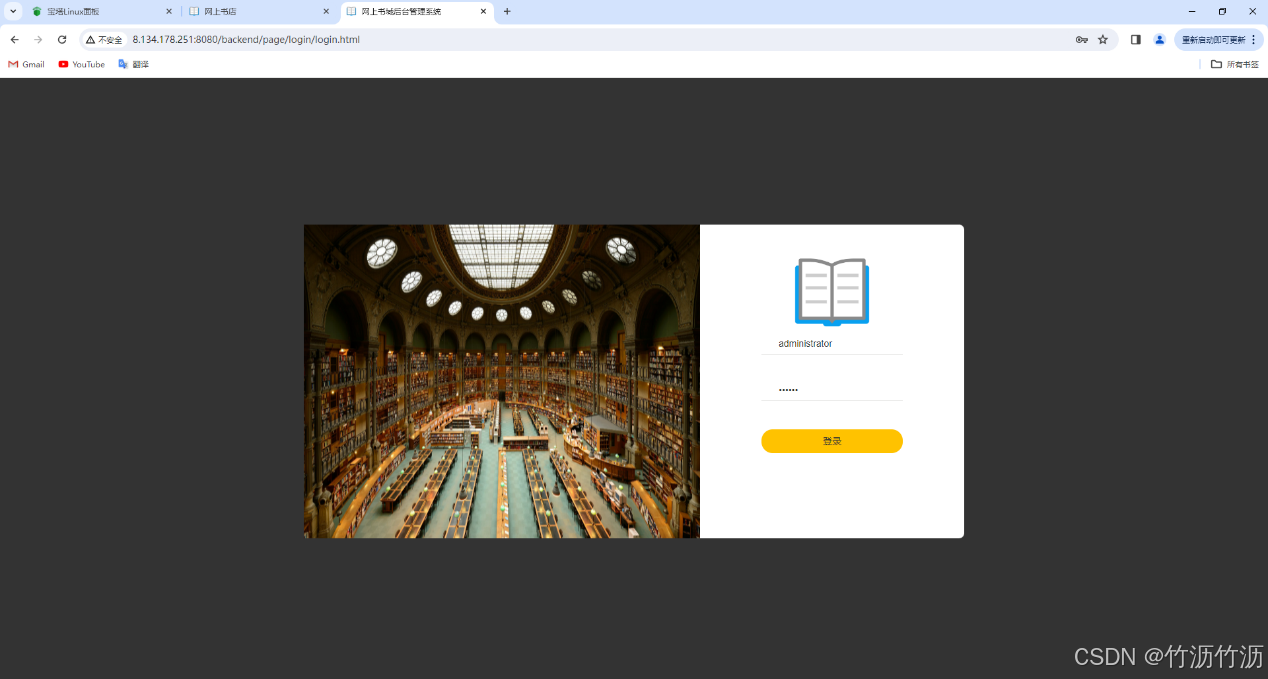The height and width of the screenshot is (679, 1268).
Task: Open the Chrome three-dot menu
Action: [x=1253, y=40]
